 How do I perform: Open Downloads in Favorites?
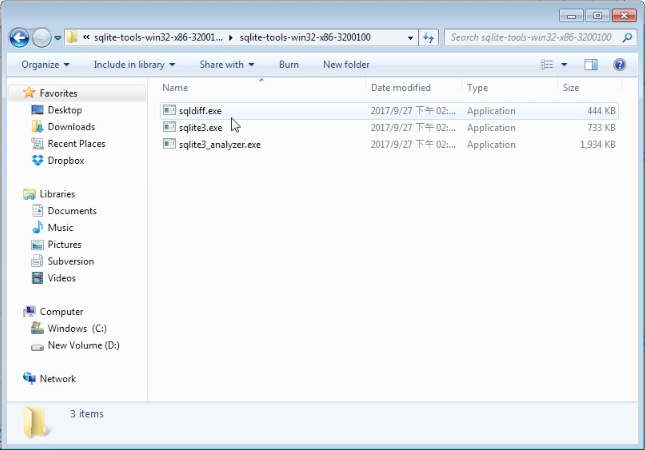coord(71,127)
